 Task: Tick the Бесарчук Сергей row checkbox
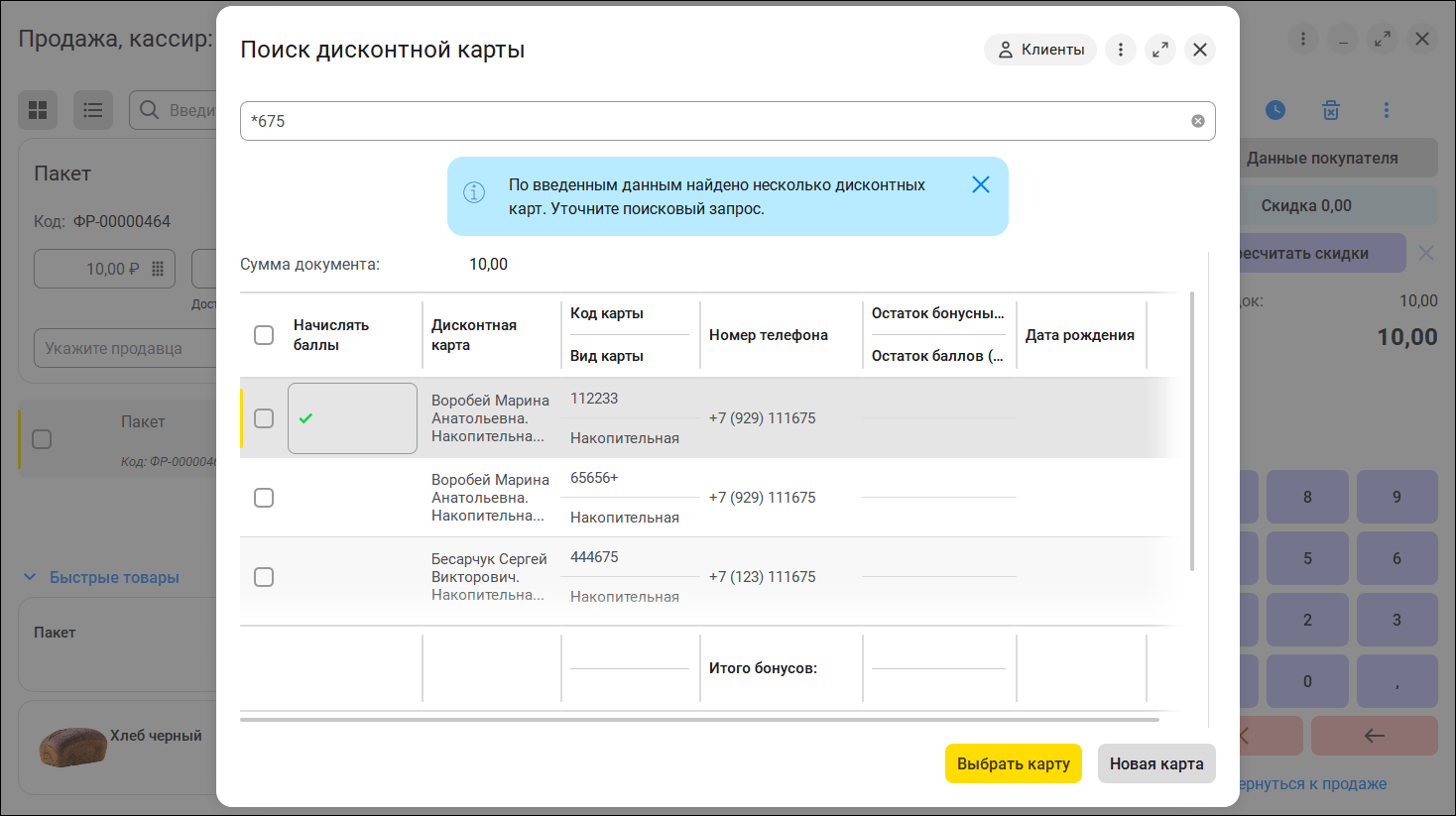click(x=264, y=577)
